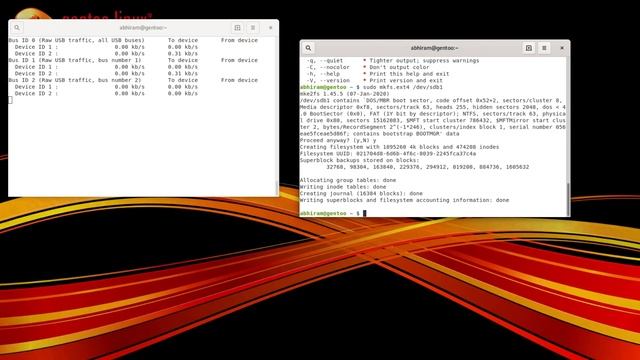Click the bottom prompt in right terminal

tap(333, 213)
